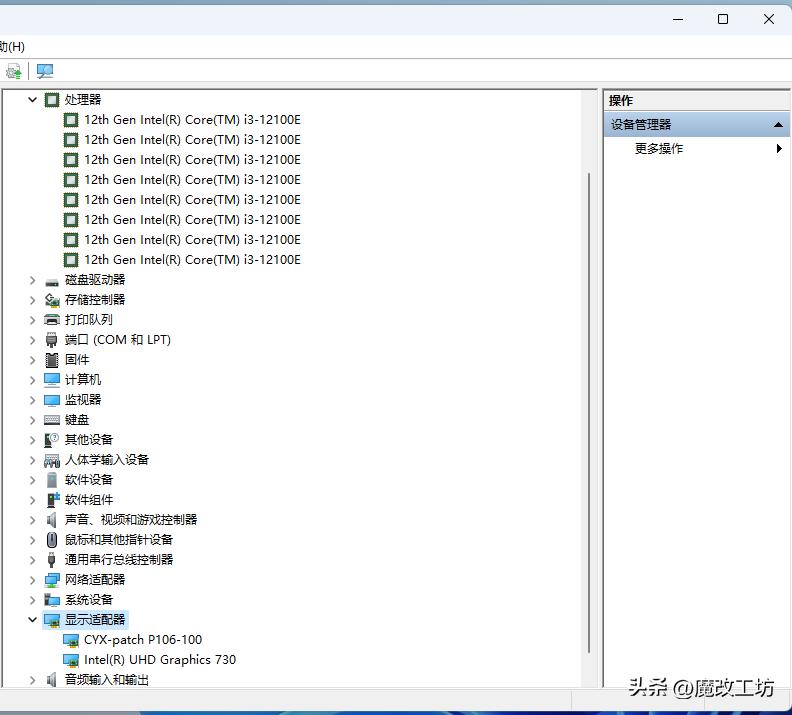Select CYX-patch P106-100 display adapter
Image resolution: width=792 pixels, height=715 pixels.
(x=143, y=640)
